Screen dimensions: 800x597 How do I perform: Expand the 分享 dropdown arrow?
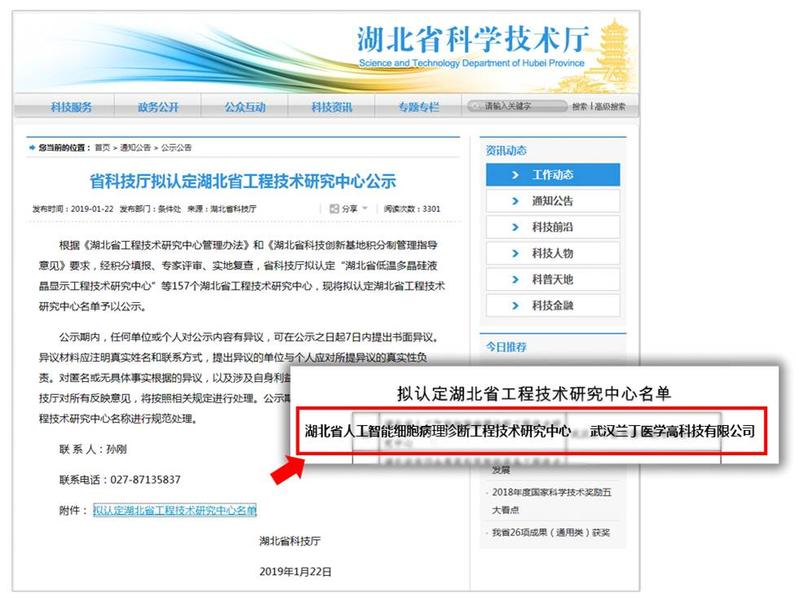pos(365,208)
